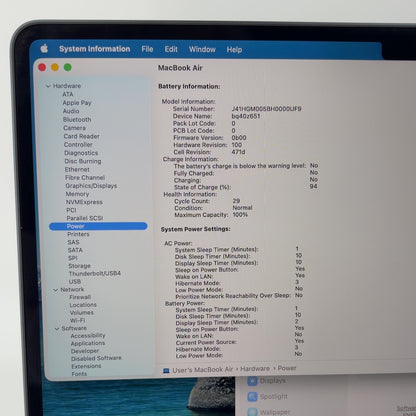Click User's MacBook Air in path bar
Screen dimensions: 416x416
(203, 370)
